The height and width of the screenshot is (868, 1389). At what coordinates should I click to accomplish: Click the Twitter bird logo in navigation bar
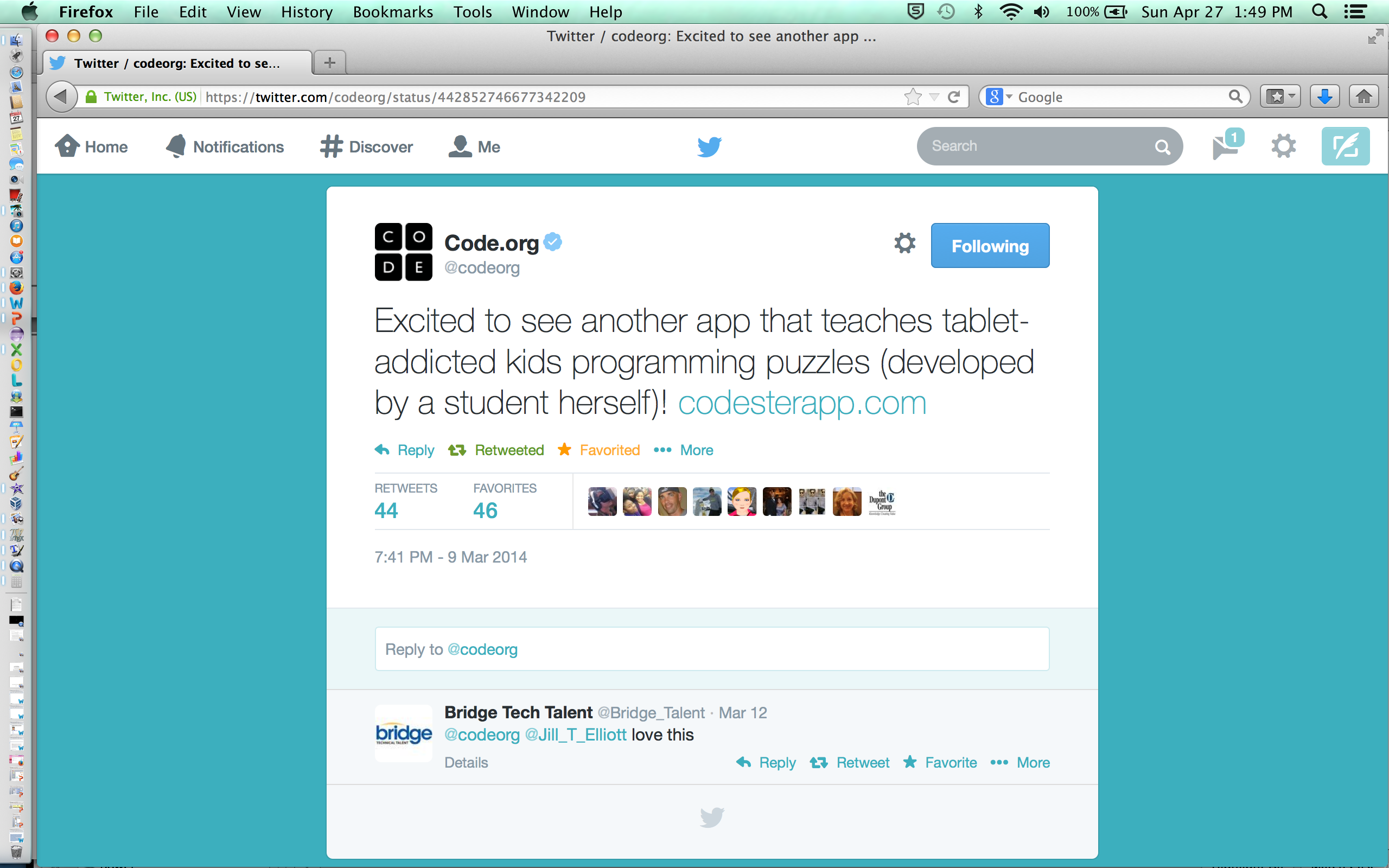710,146
